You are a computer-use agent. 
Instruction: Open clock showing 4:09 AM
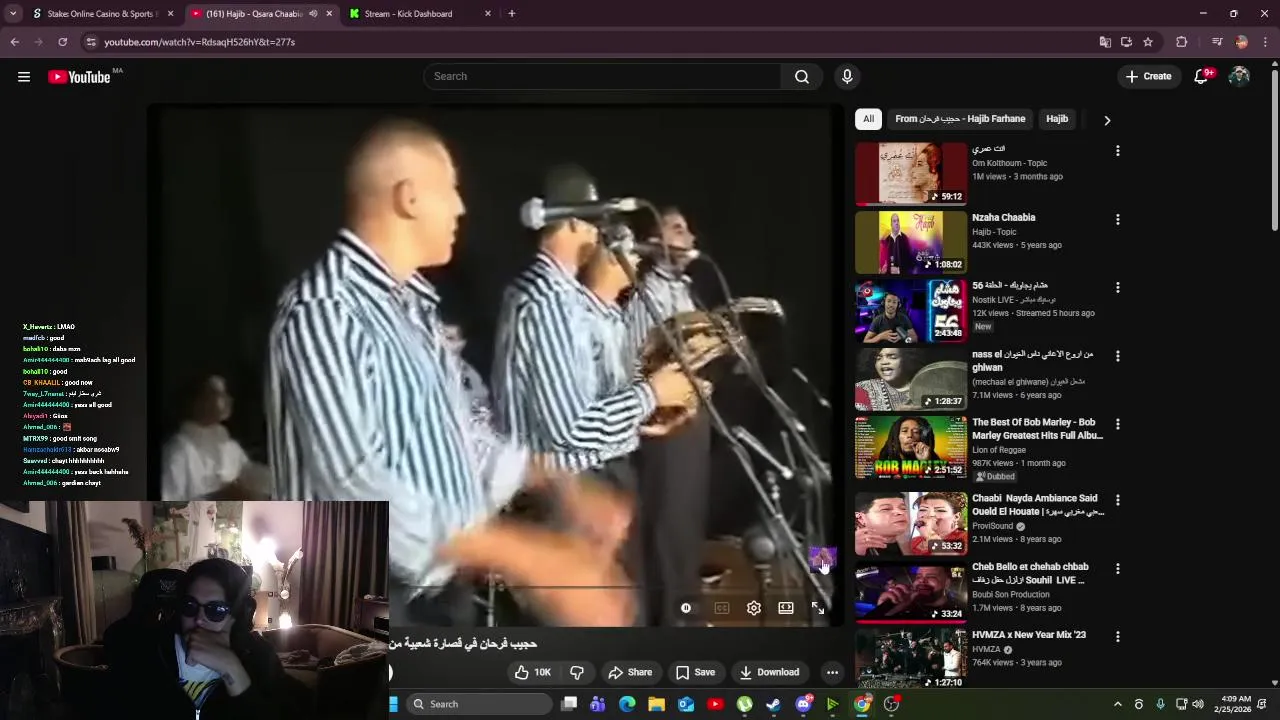1233,704
